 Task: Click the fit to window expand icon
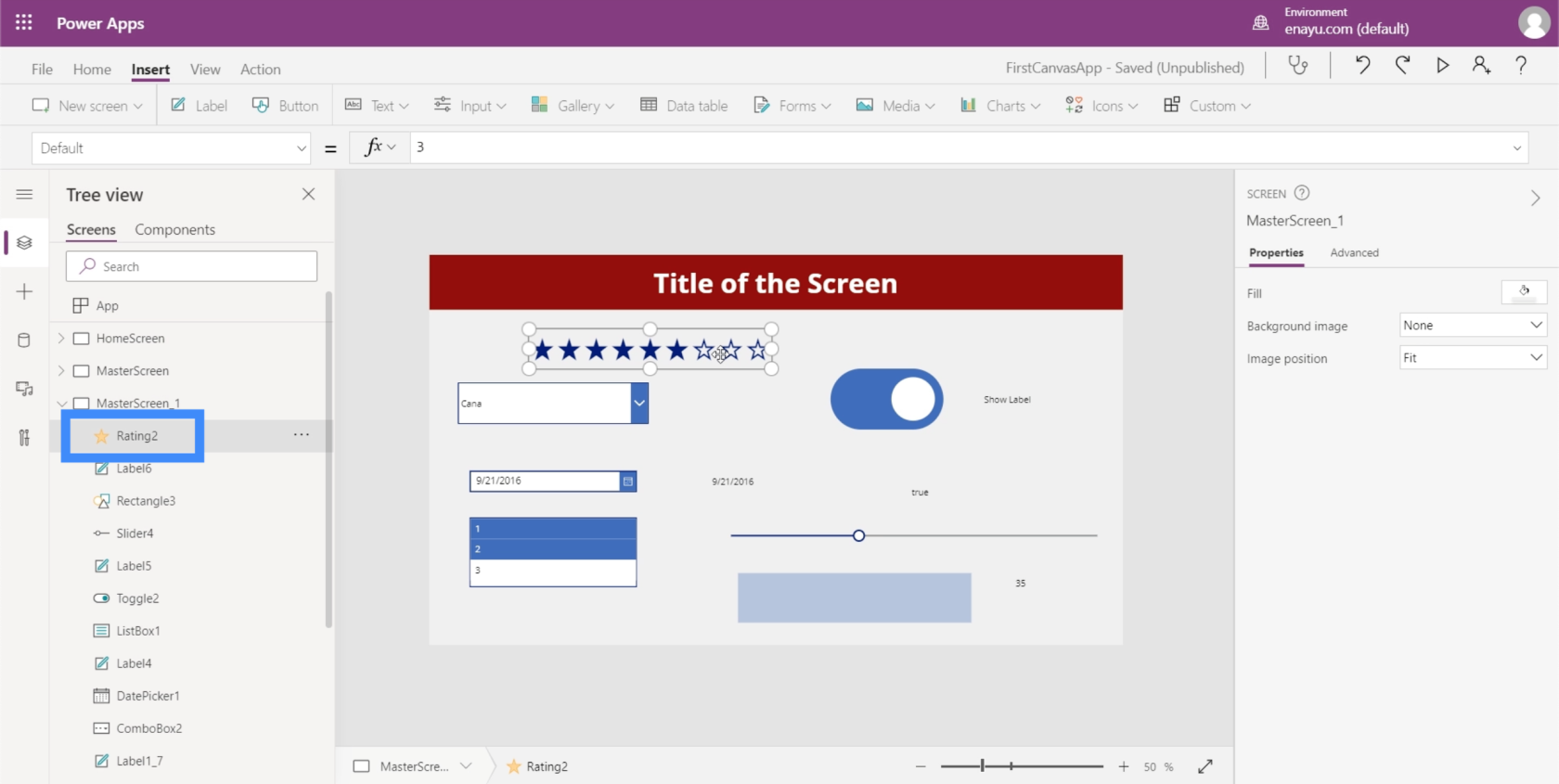coord(1205,766)
